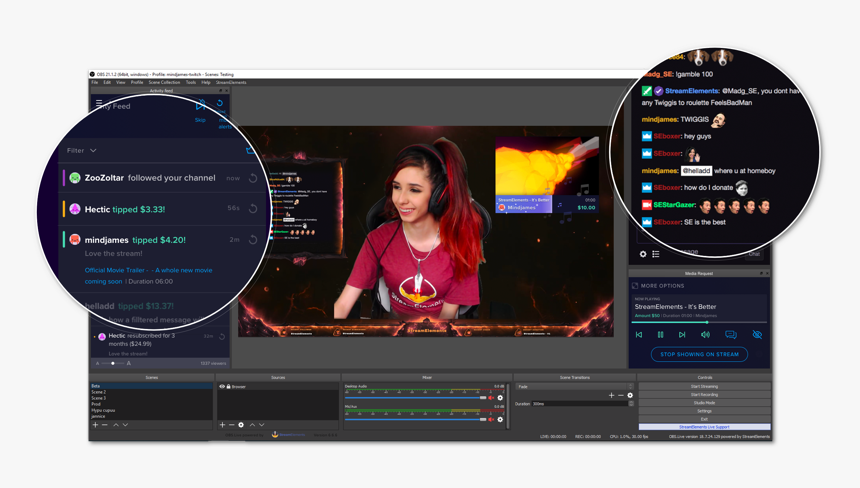
Task: Remove the scene transition with minus icon
Action: [620, 395]
